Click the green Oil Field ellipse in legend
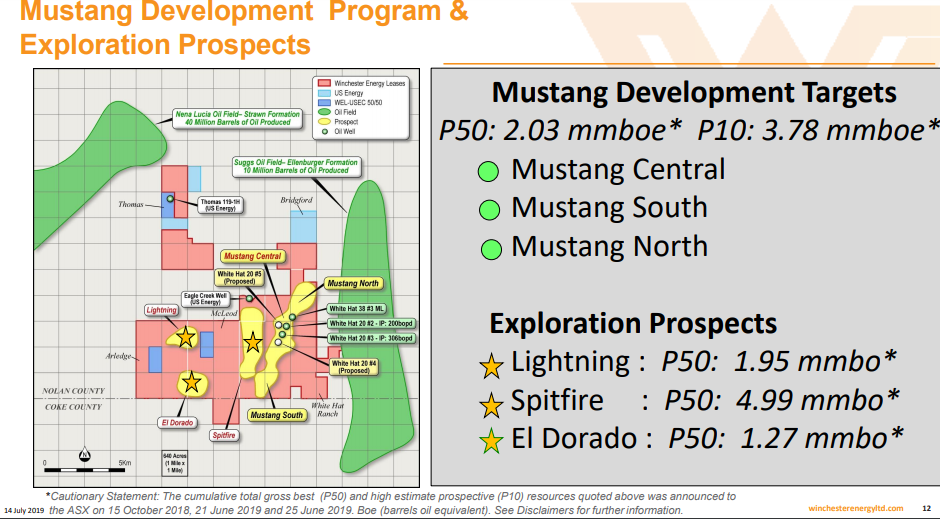This screenshot has height=519, width=940. [x=324, y=112]
